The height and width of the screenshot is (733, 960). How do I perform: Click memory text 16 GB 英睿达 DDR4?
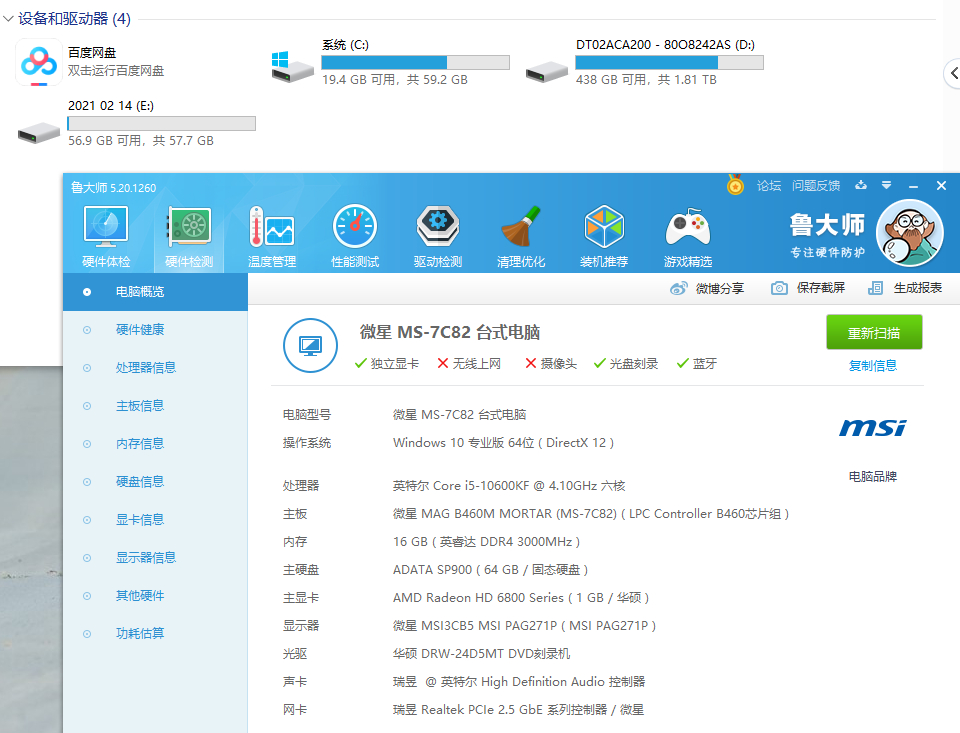tap(486, 542)
